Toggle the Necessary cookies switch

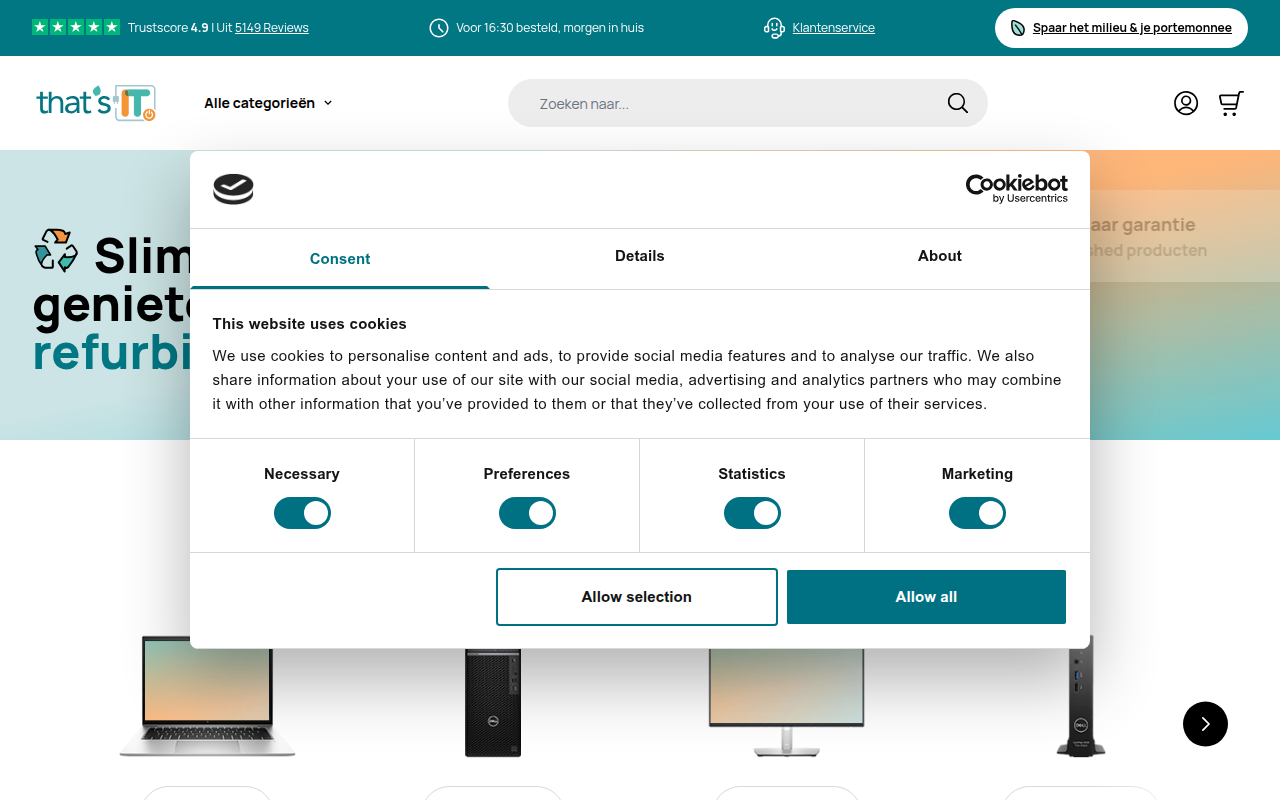click(x=302, y=513)
